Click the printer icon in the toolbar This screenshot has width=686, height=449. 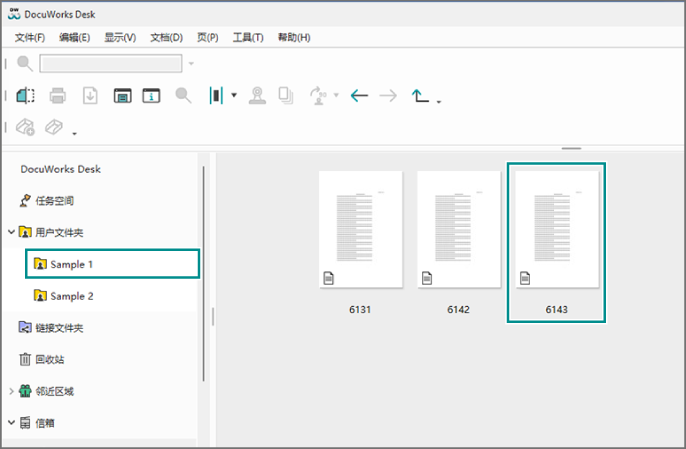58,96
